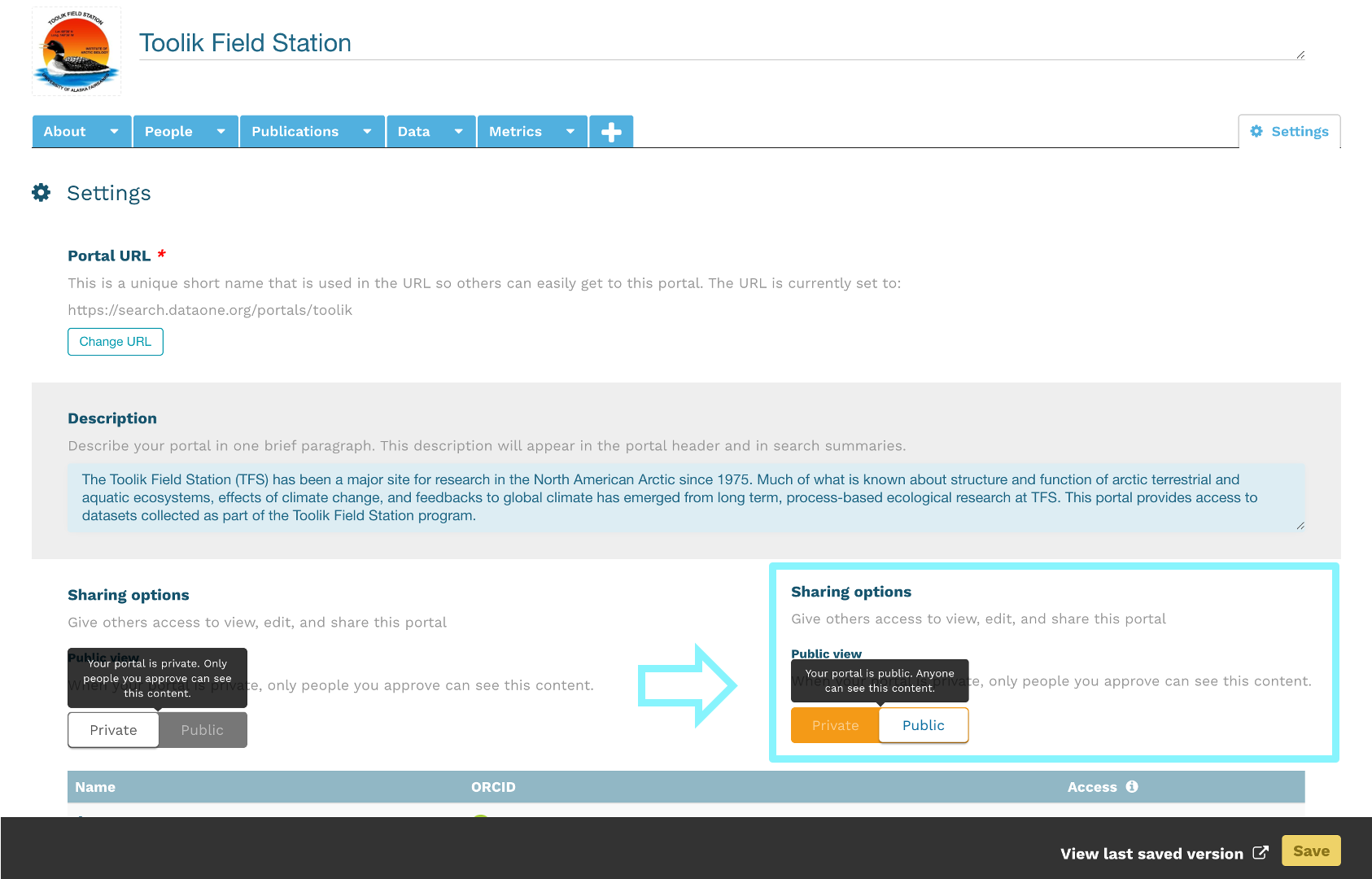Expand the People tab dropdown arrow
Image resolution: width=1372 pixels, height=879 pixels.
click(221, 131)
